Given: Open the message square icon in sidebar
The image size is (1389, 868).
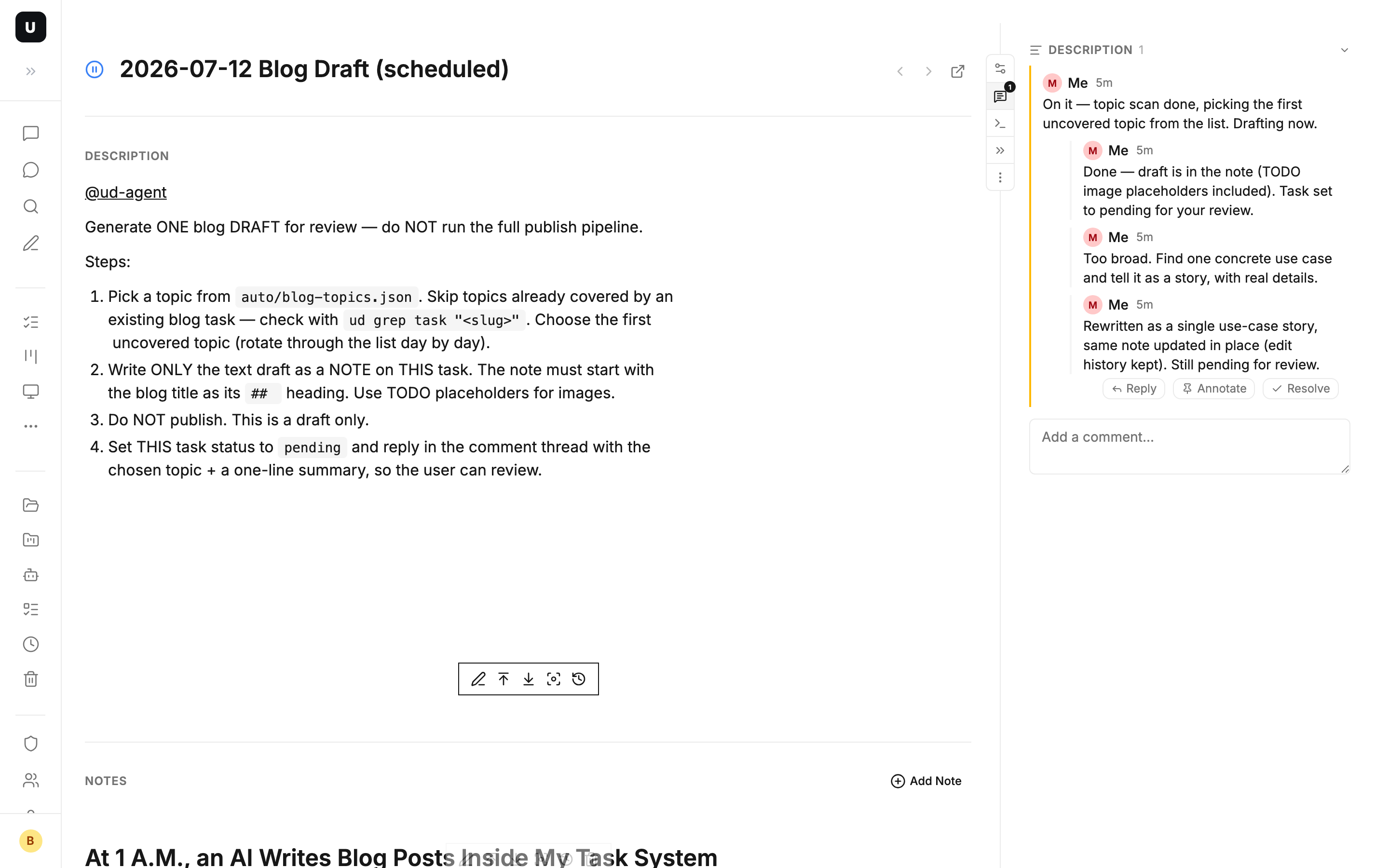Looking at the screenshot, I should [x=30, y=133].
